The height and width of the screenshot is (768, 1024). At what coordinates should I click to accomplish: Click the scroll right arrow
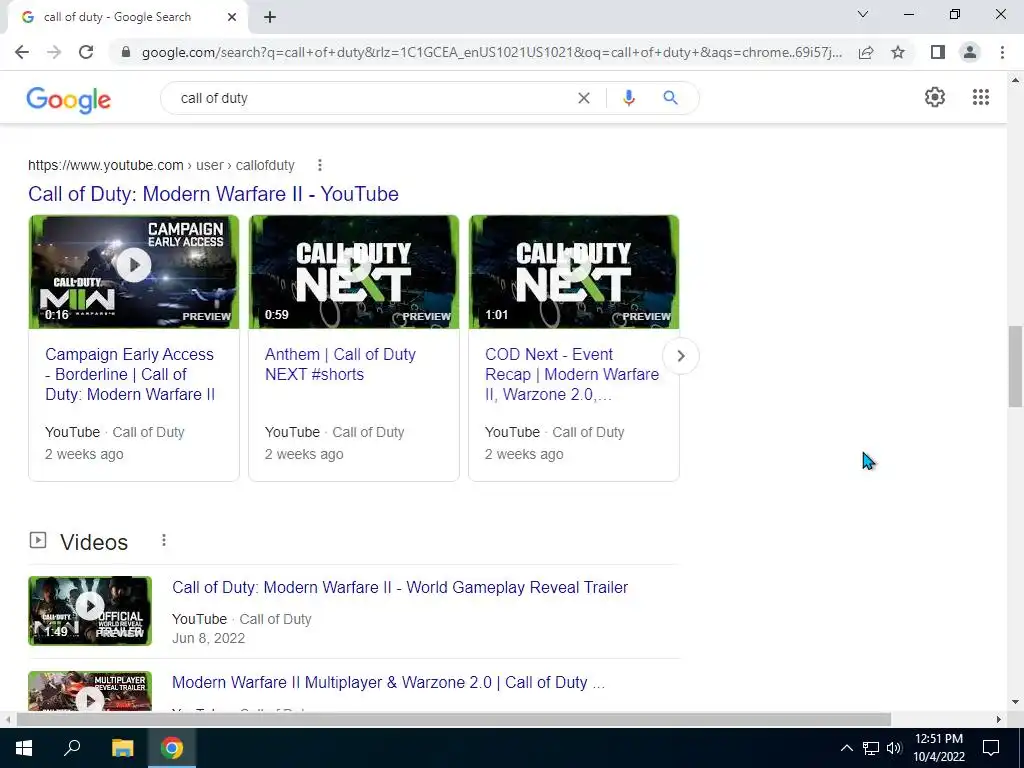[x=999, y=719]
